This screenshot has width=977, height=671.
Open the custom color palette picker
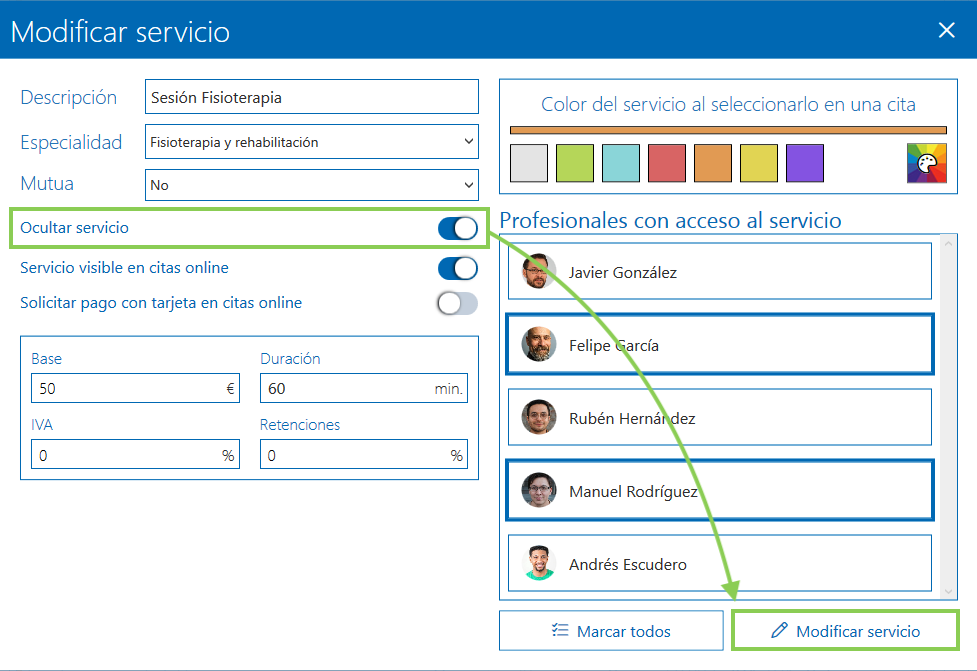926,163
